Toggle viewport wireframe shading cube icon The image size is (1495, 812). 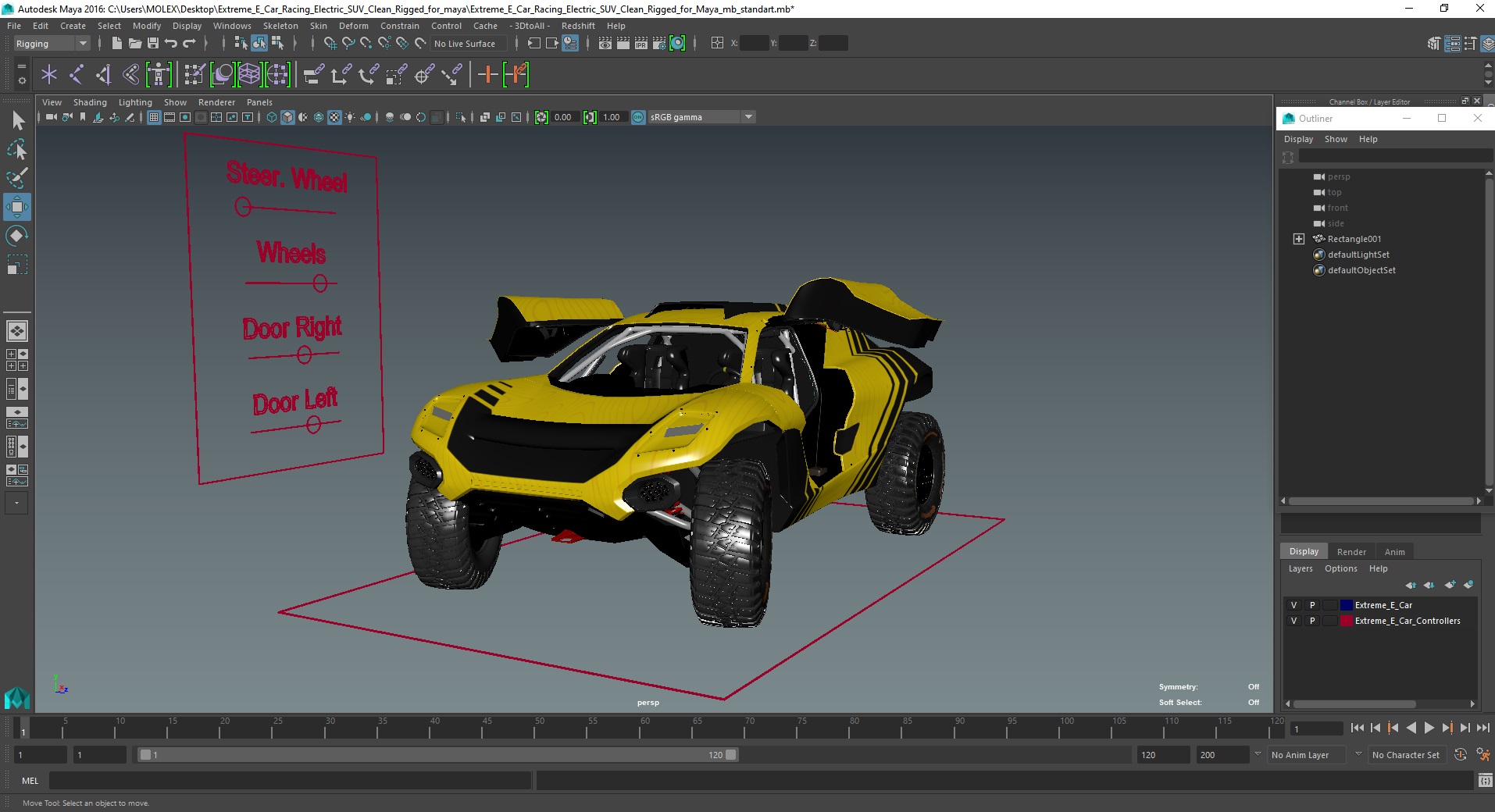(272, 117)
